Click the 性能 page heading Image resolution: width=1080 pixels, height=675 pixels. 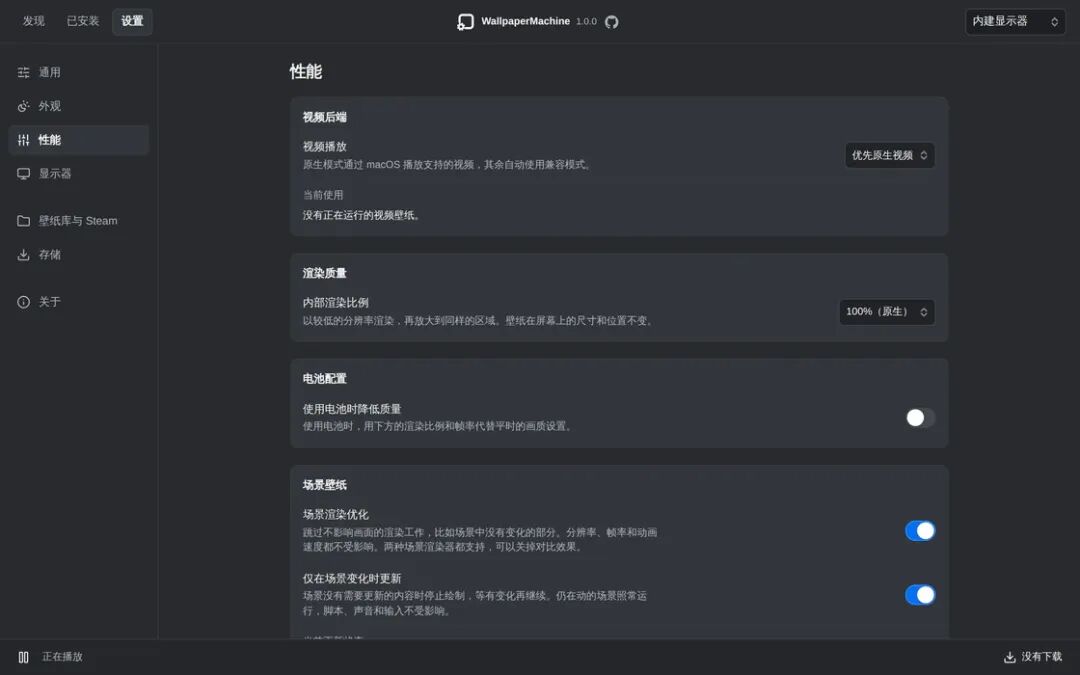click(x=306, y=72)
